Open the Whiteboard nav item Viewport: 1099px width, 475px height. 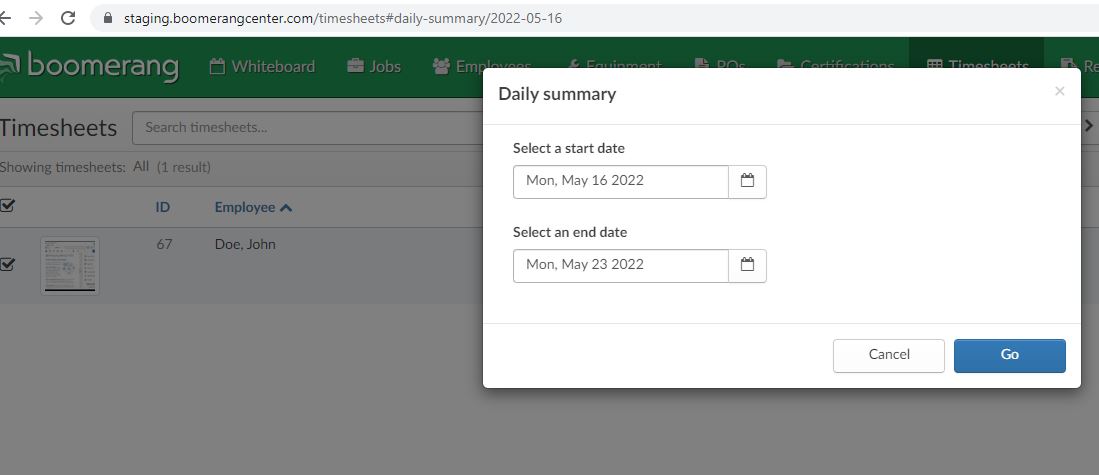click(x=262, y=67)
